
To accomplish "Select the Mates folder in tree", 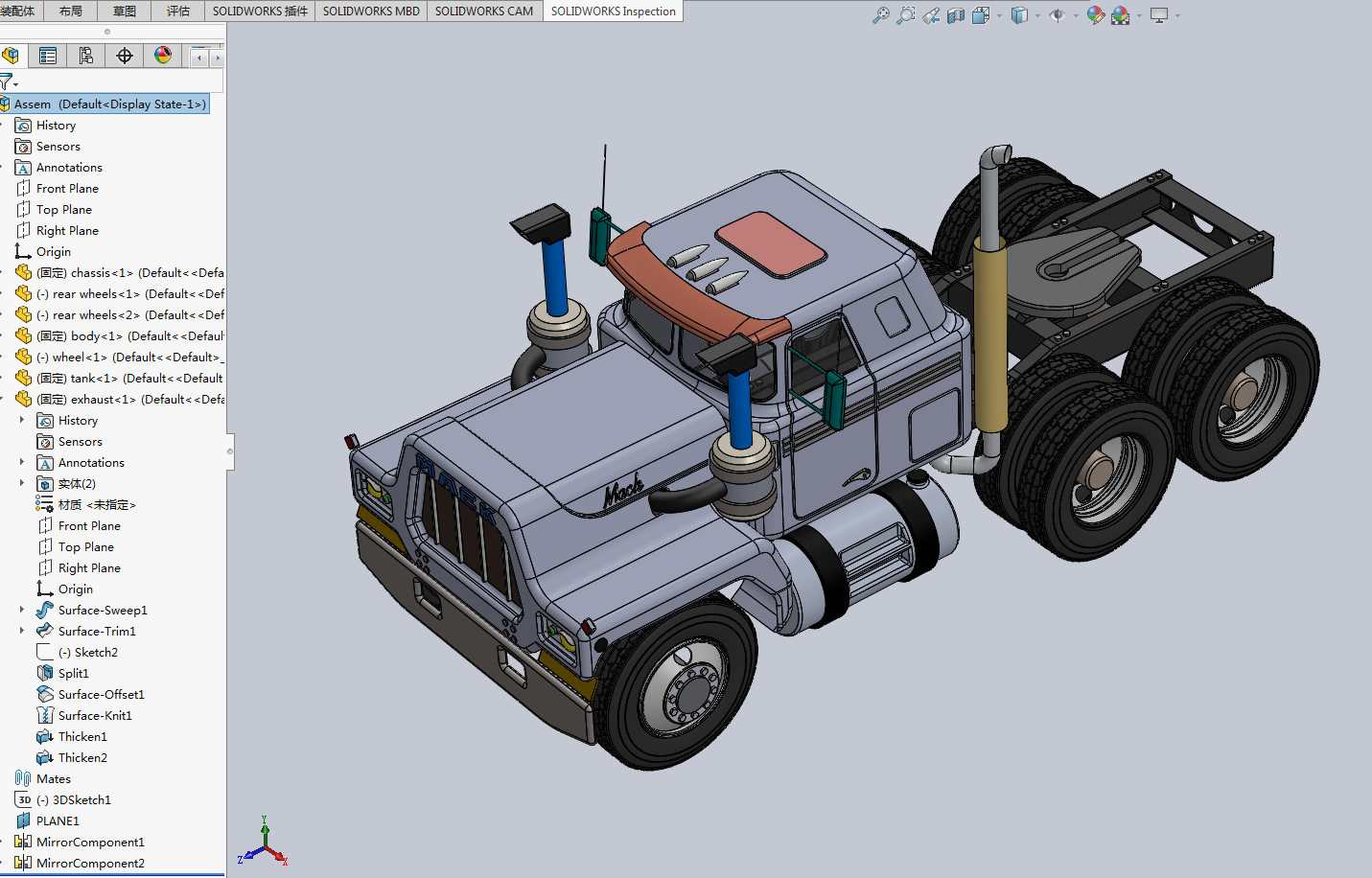I will pyautogui.click(x=53, y=778).
